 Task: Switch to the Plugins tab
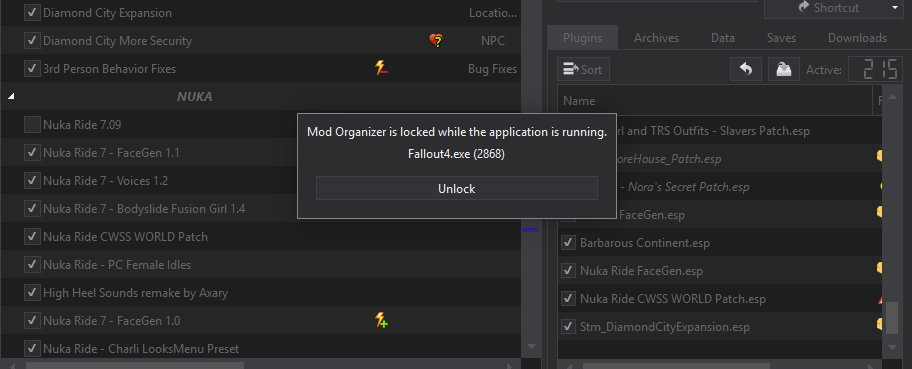point(582,38)
